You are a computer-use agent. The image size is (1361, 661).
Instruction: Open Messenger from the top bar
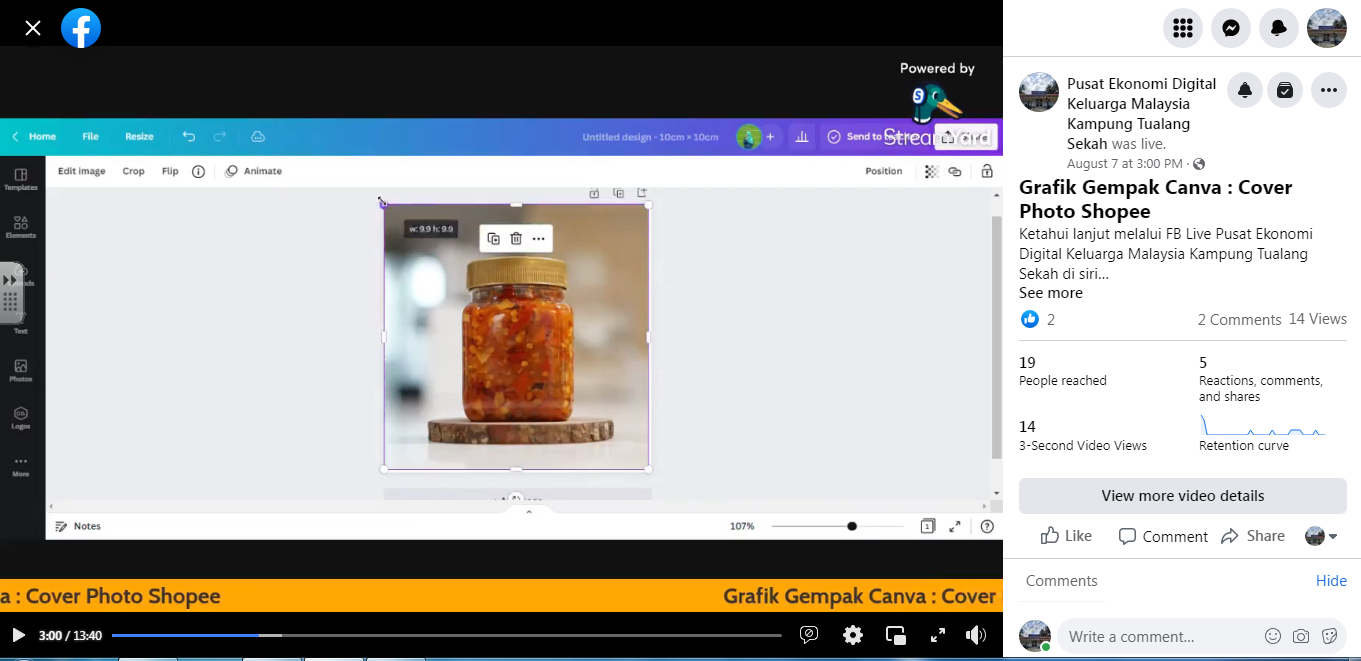[x=1231, y=28]
